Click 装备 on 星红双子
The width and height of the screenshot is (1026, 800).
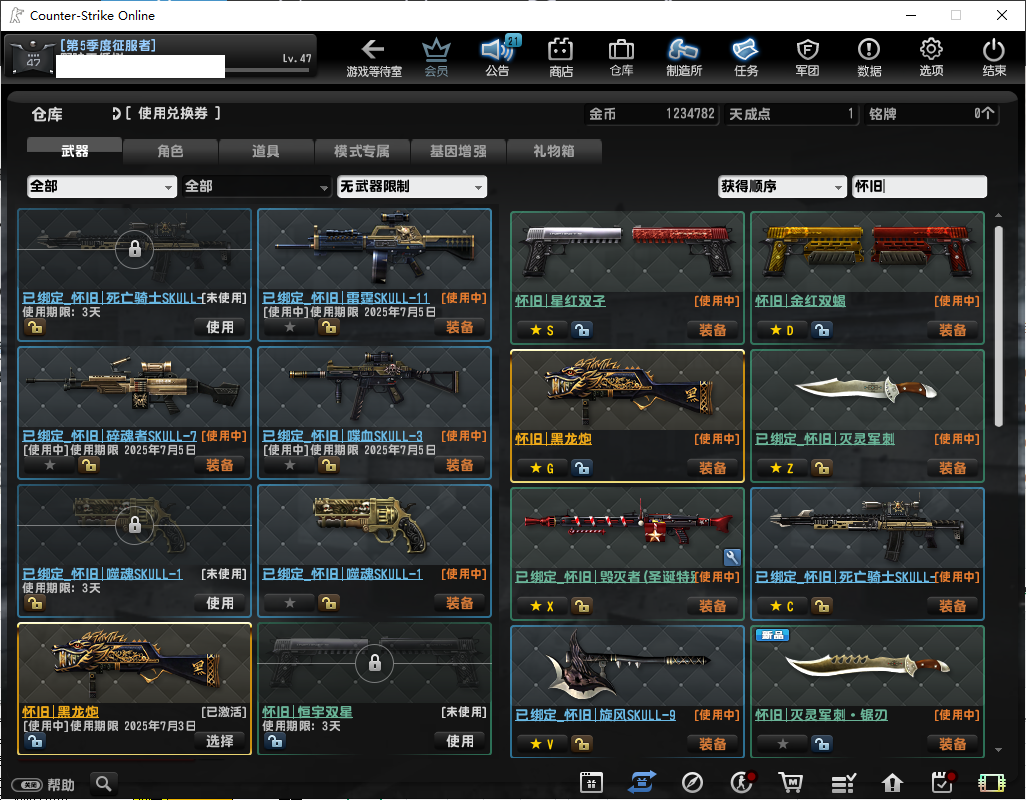pos(713,330)
